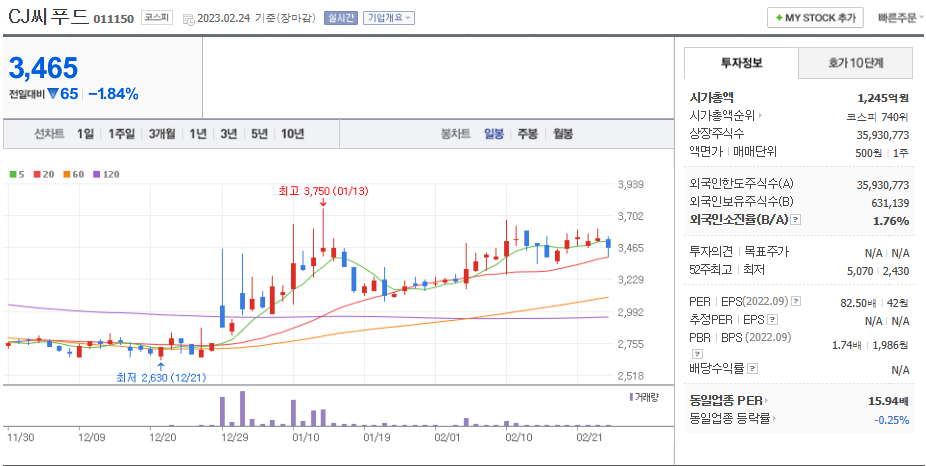This screenshot has height=466, width=926.
Task: Click the 동일업종 PER link
Action: pyautogui.click(x=726, y=401)
